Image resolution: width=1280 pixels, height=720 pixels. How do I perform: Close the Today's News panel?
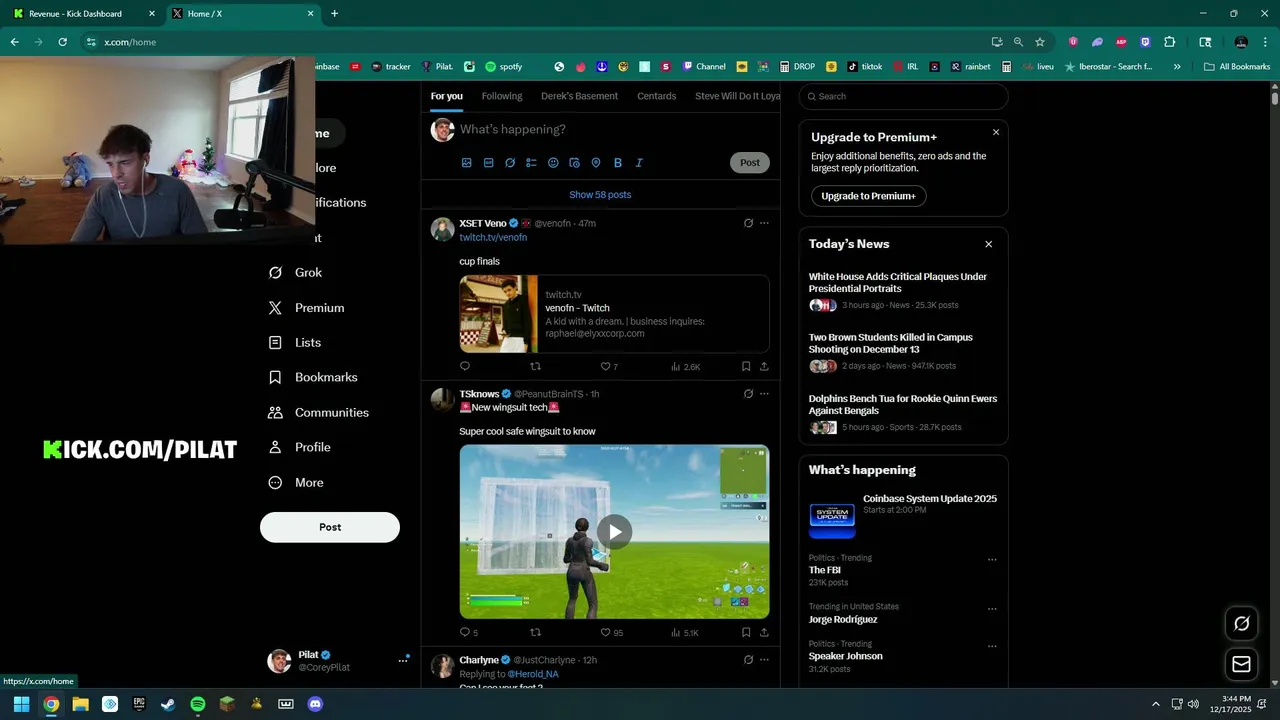coord(989,244)
